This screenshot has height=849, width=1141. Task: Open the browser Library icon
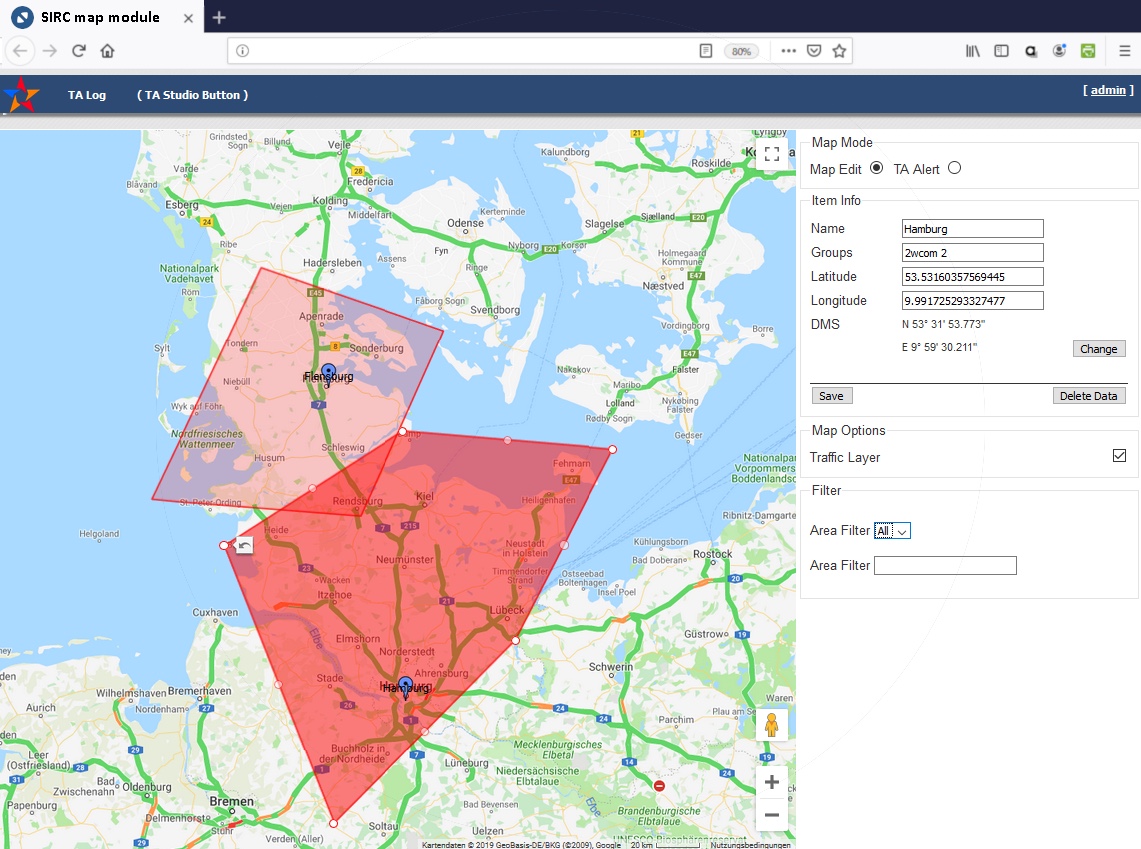click(971, 51)
